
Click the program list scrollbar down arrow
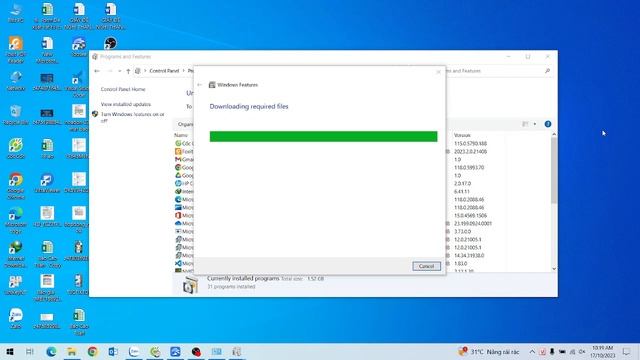tap(554, 269)
